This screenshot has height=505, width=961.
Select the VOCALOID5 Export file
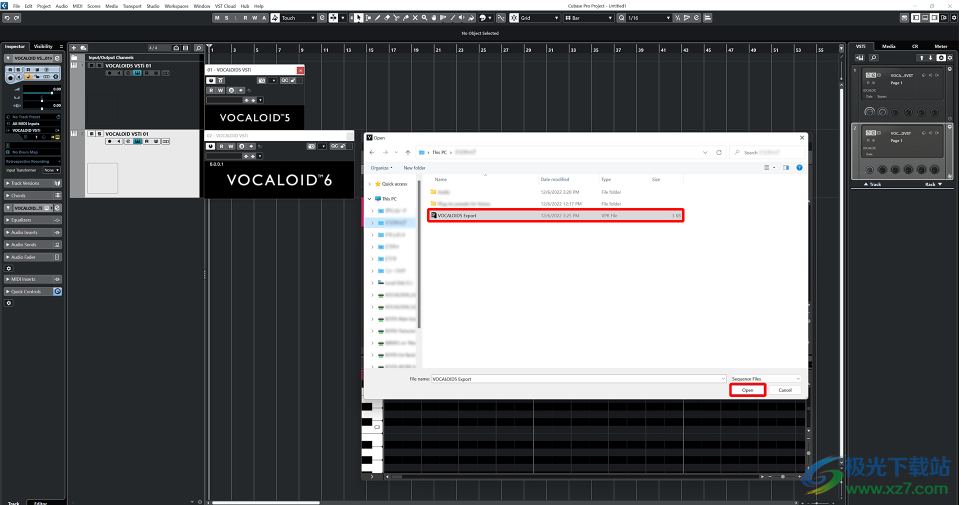(x=555, y=215)
